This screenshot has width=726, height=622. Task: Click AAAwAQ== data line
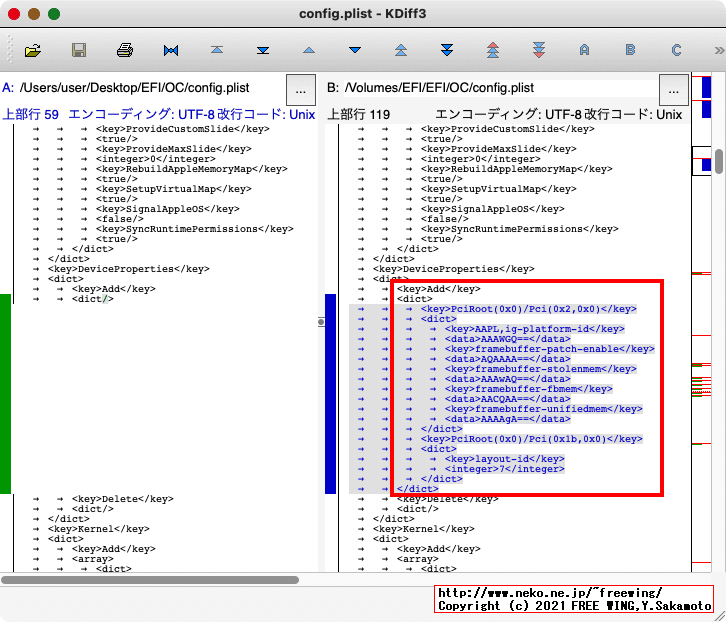click(x=507, y=379)
